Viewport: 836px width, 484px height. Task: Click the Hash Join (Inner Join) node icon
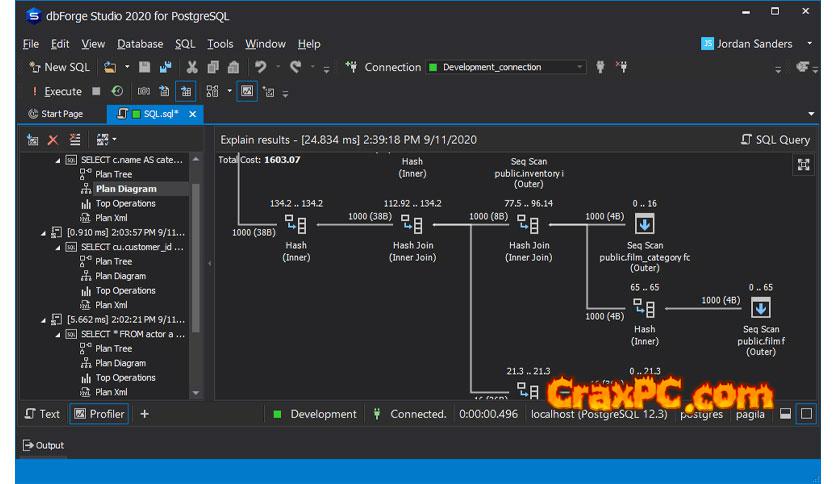coord(412,225)
